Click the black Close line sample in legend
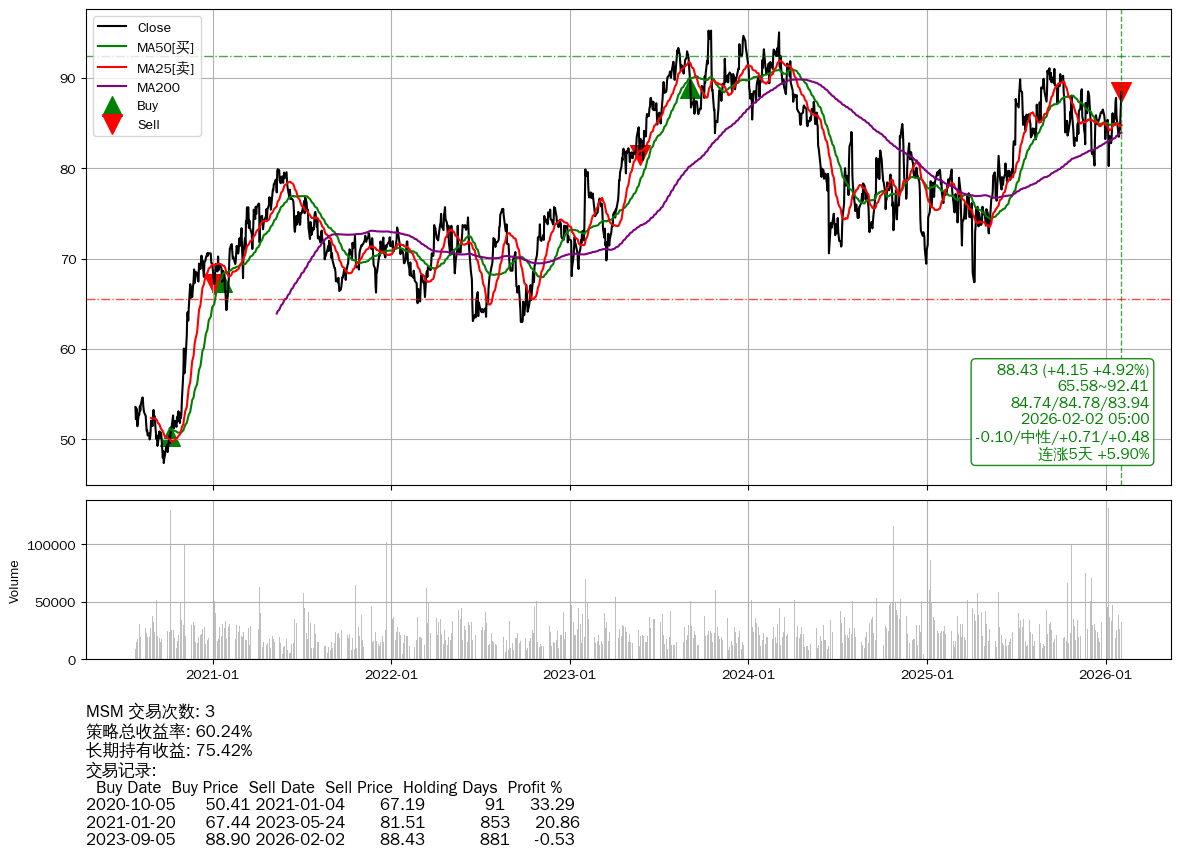This screenshot has width=1180, height=857. click(113, 28)
